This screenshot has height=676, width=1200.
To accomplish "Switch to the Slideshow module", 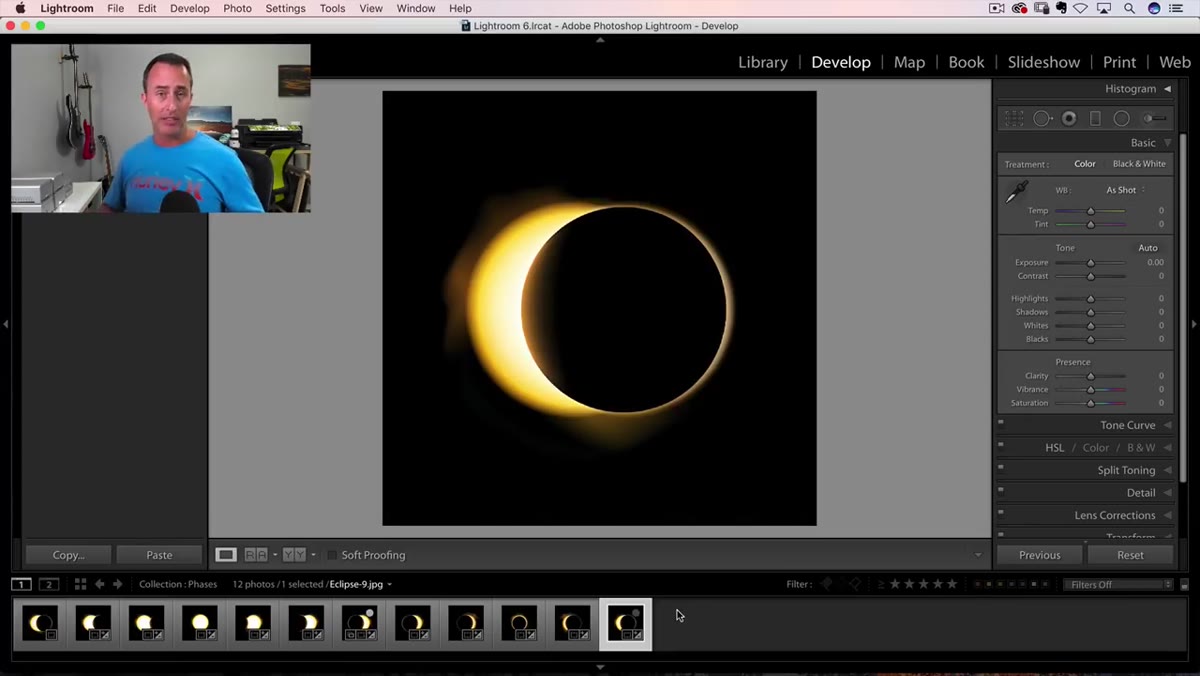I will (1044, 62).
